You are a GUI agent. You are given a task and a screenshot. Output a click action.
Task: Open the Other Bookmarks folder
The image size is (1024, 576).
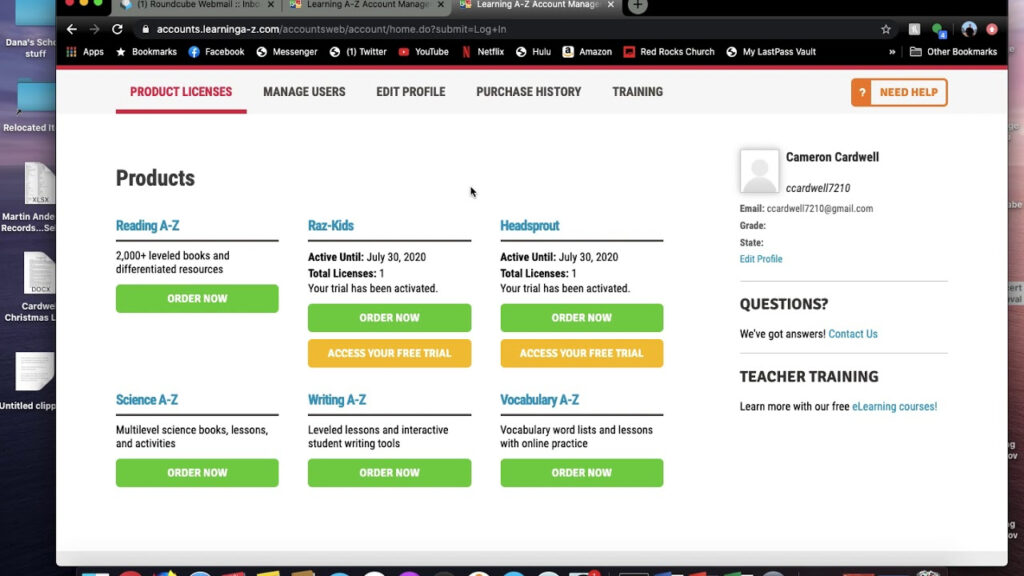click(953, 52)
